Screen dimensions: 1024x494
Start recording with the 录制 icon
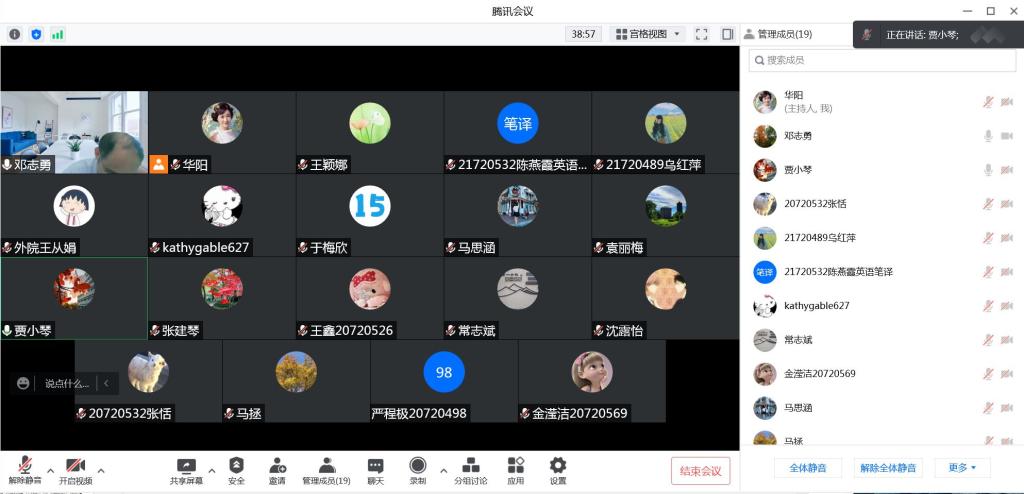pos(418,470)
